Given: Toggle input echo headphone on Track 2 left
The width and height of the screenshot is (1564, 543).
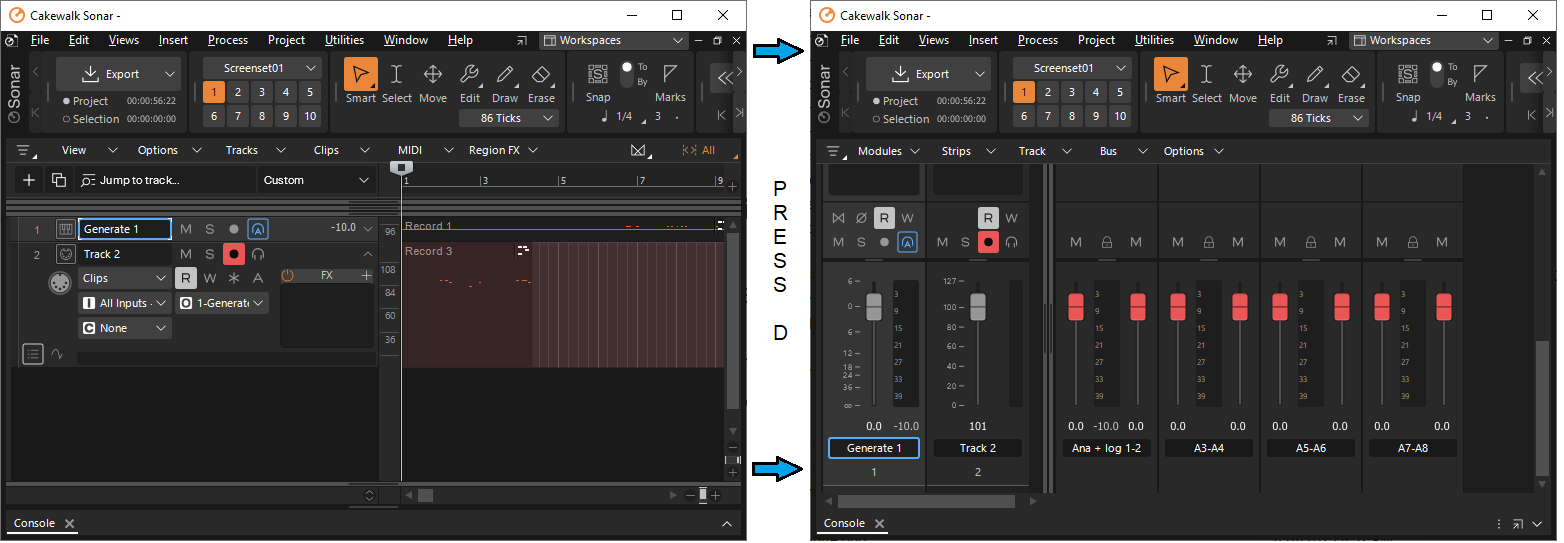Looking at the screenshot, I should [x=258, y=254].
